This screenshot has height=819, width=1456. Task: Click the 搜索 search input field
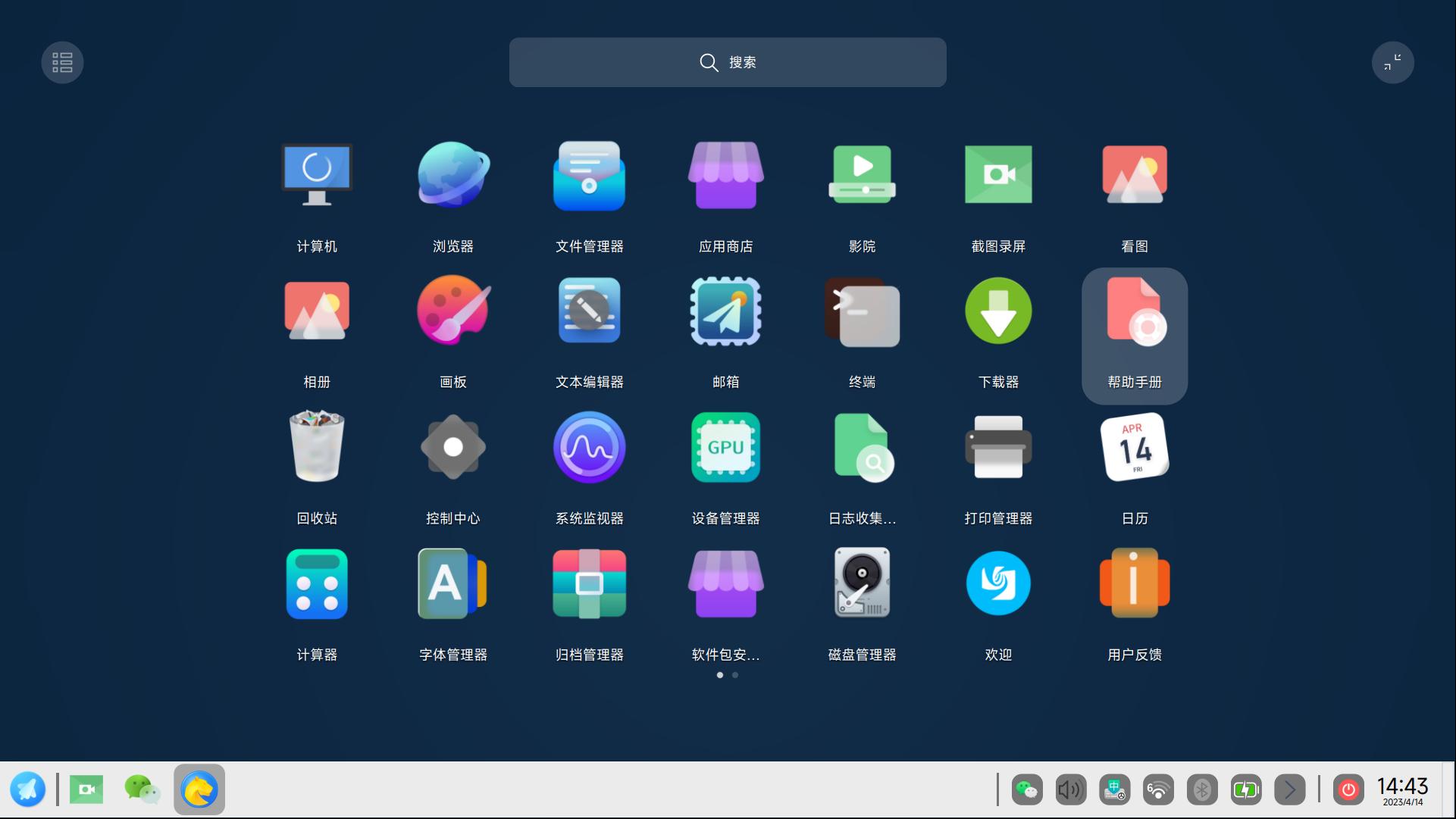coord(727,62)
